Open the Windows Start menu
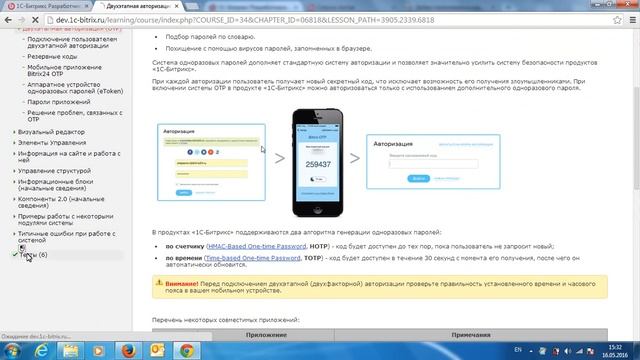 tap(12, 351)
